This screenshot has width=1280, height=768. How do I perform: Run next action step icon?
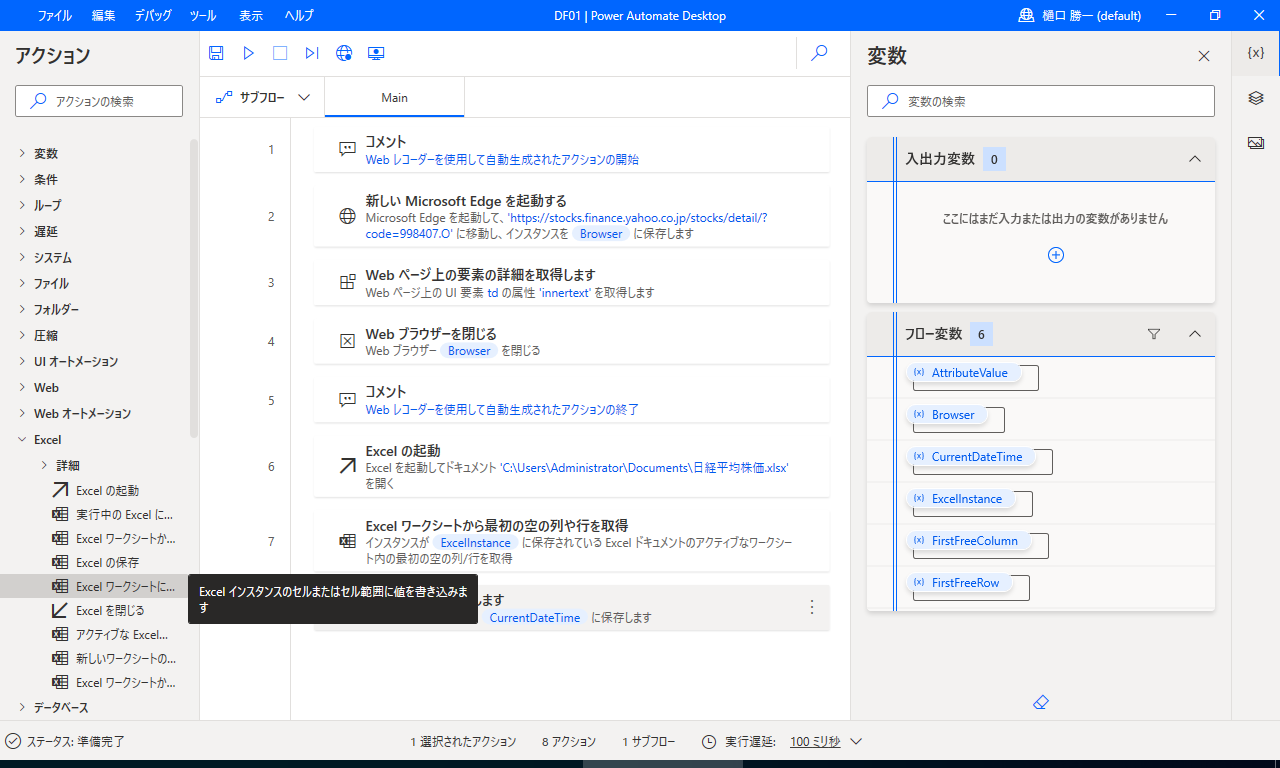point(312,53)
